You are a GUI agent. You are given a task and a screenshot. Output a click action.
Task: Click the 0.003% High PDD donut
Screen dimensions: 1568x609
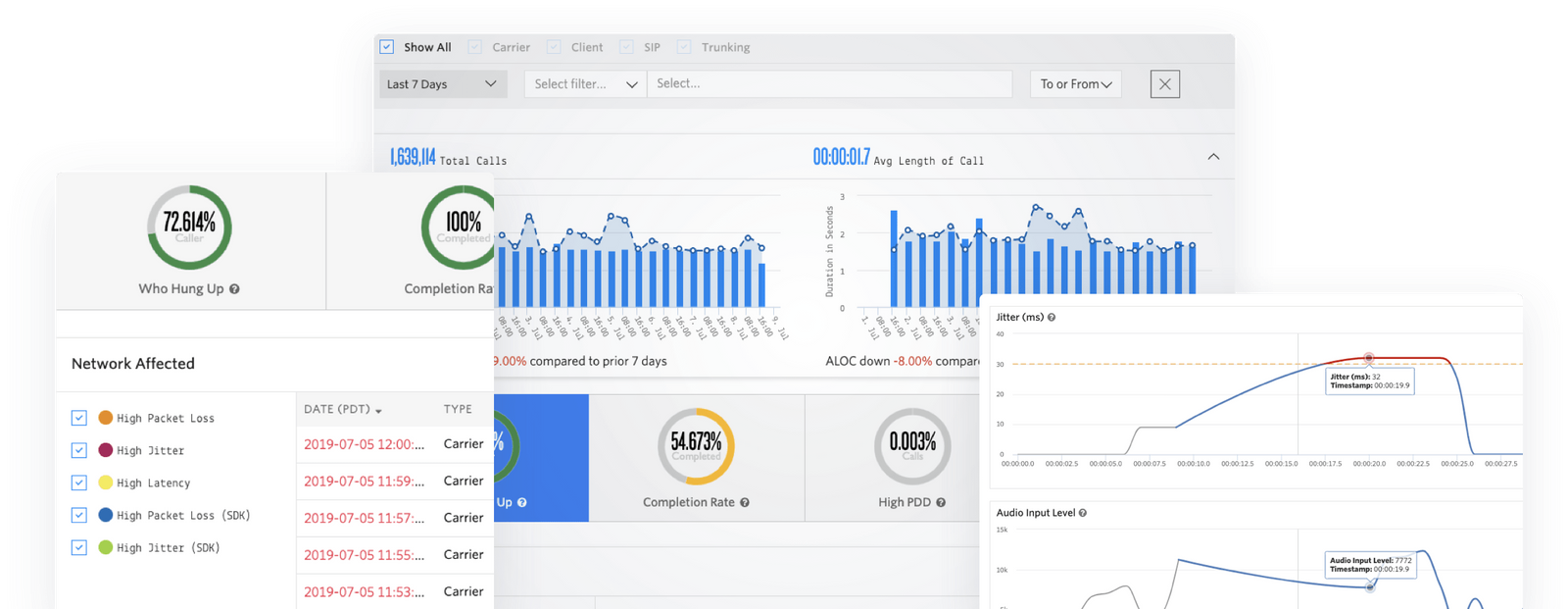[x=912, y=446]
